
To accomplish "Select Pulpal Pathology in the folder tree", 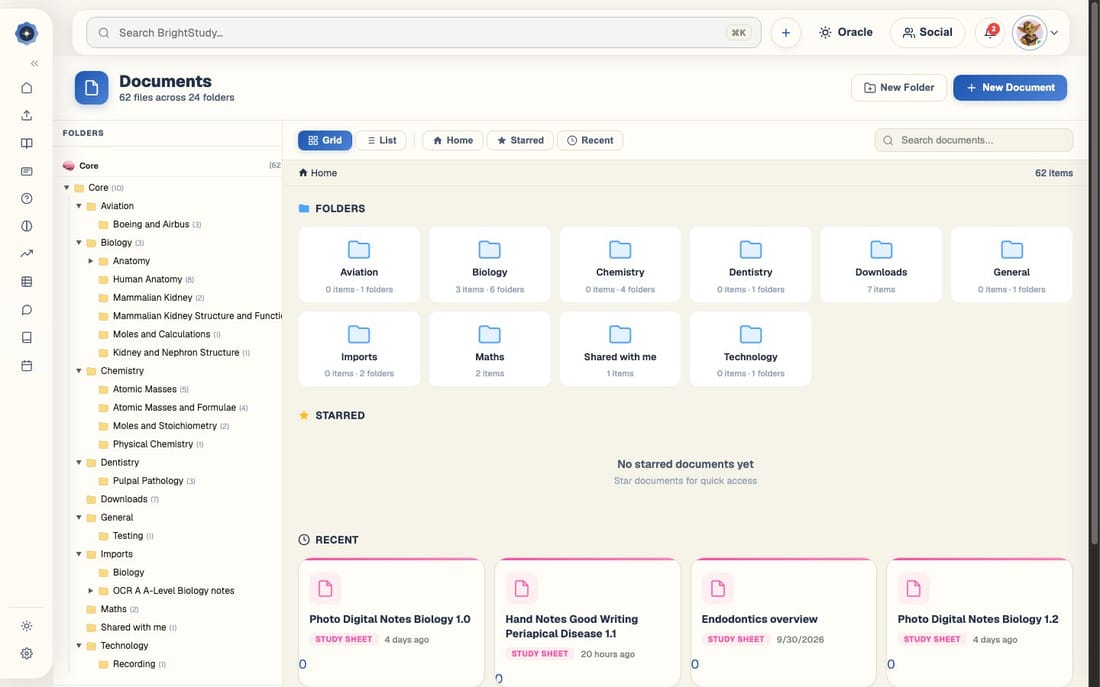I will 147,481.
